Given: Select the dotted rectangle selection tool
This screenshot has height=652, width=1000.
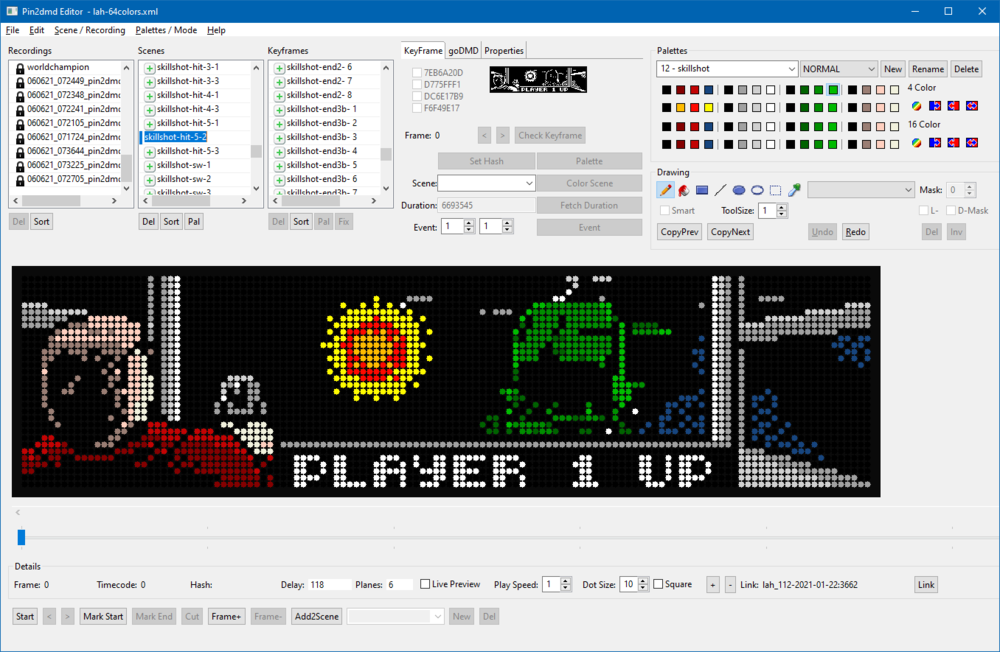Looking at the screenshot, I should pyautogui.click(x=776, y=190).
